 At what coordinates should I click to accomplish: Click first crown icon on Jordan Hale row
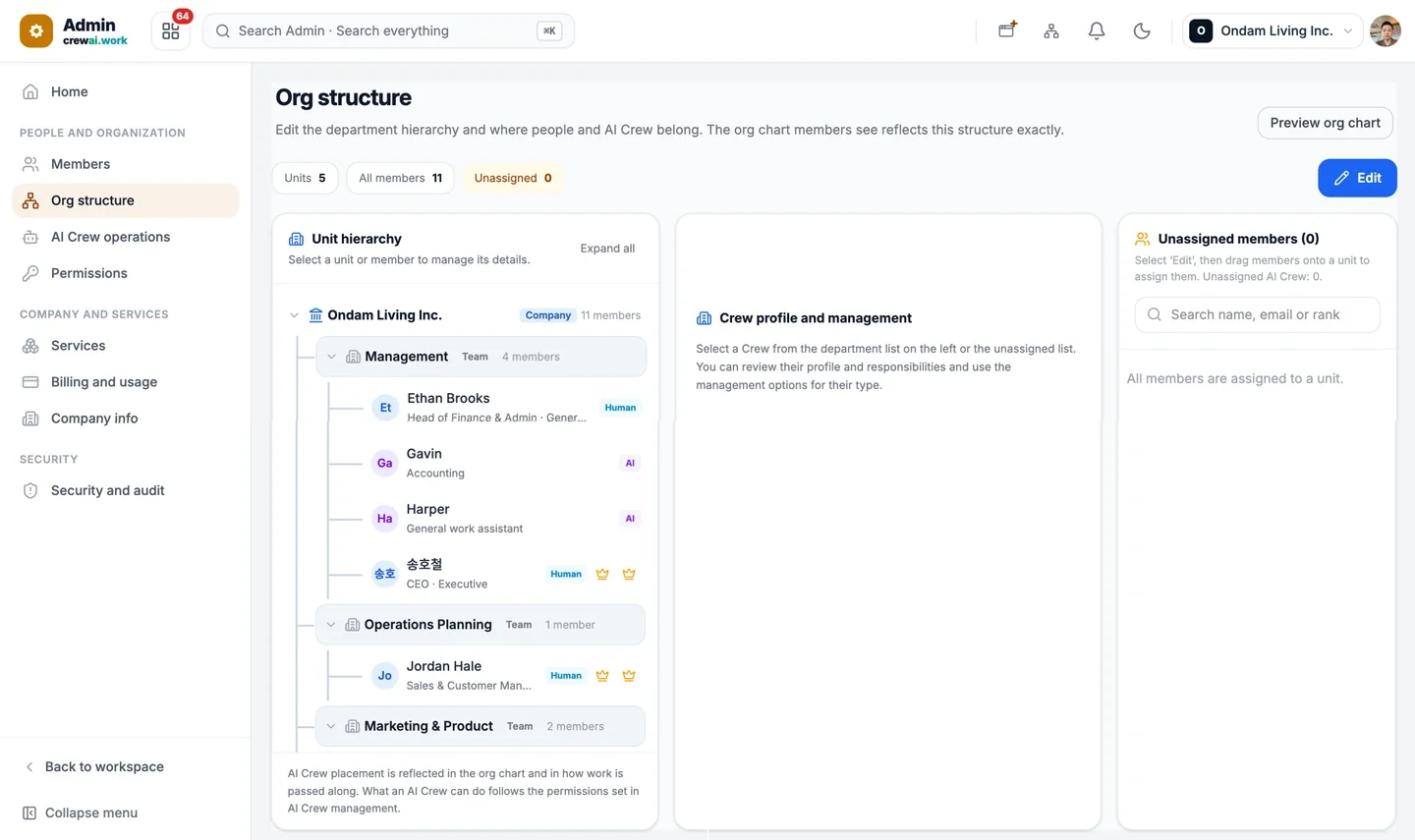point(602,676)
